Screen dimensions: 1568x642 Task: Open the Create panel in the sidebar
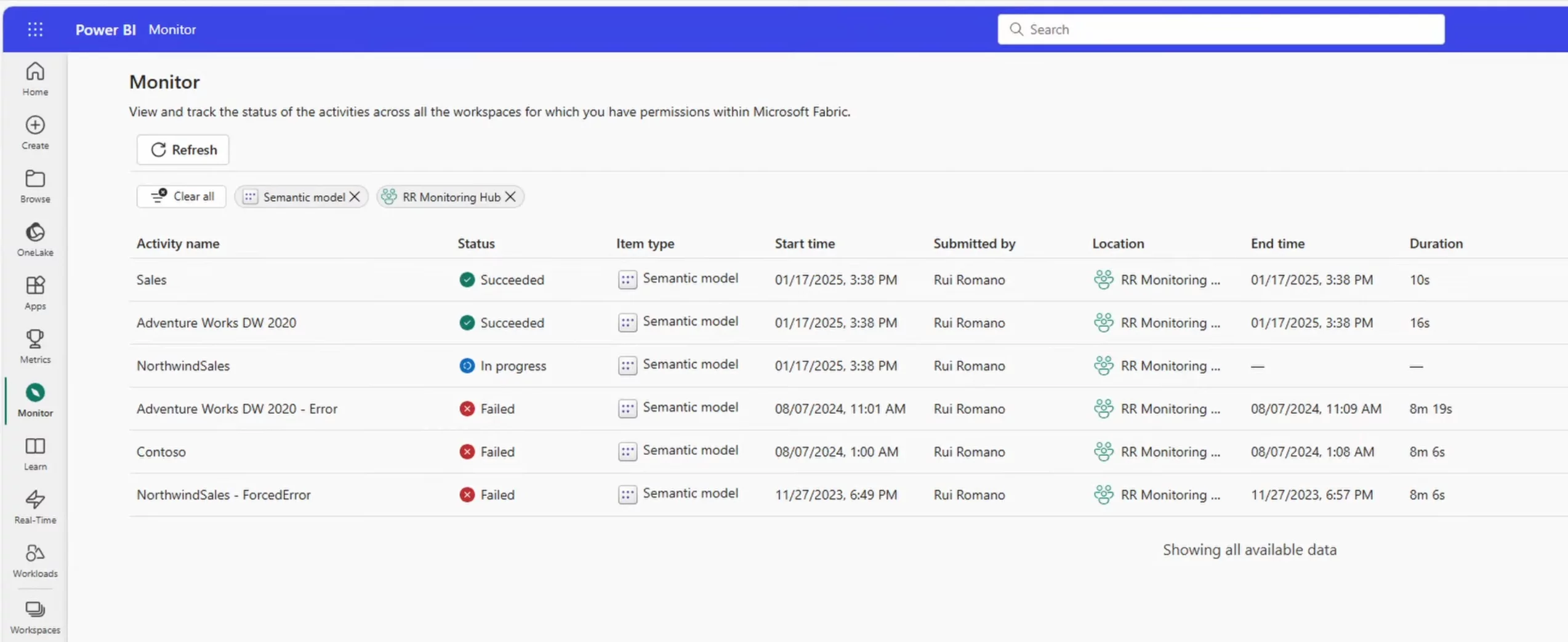click(x=35, y=131)
